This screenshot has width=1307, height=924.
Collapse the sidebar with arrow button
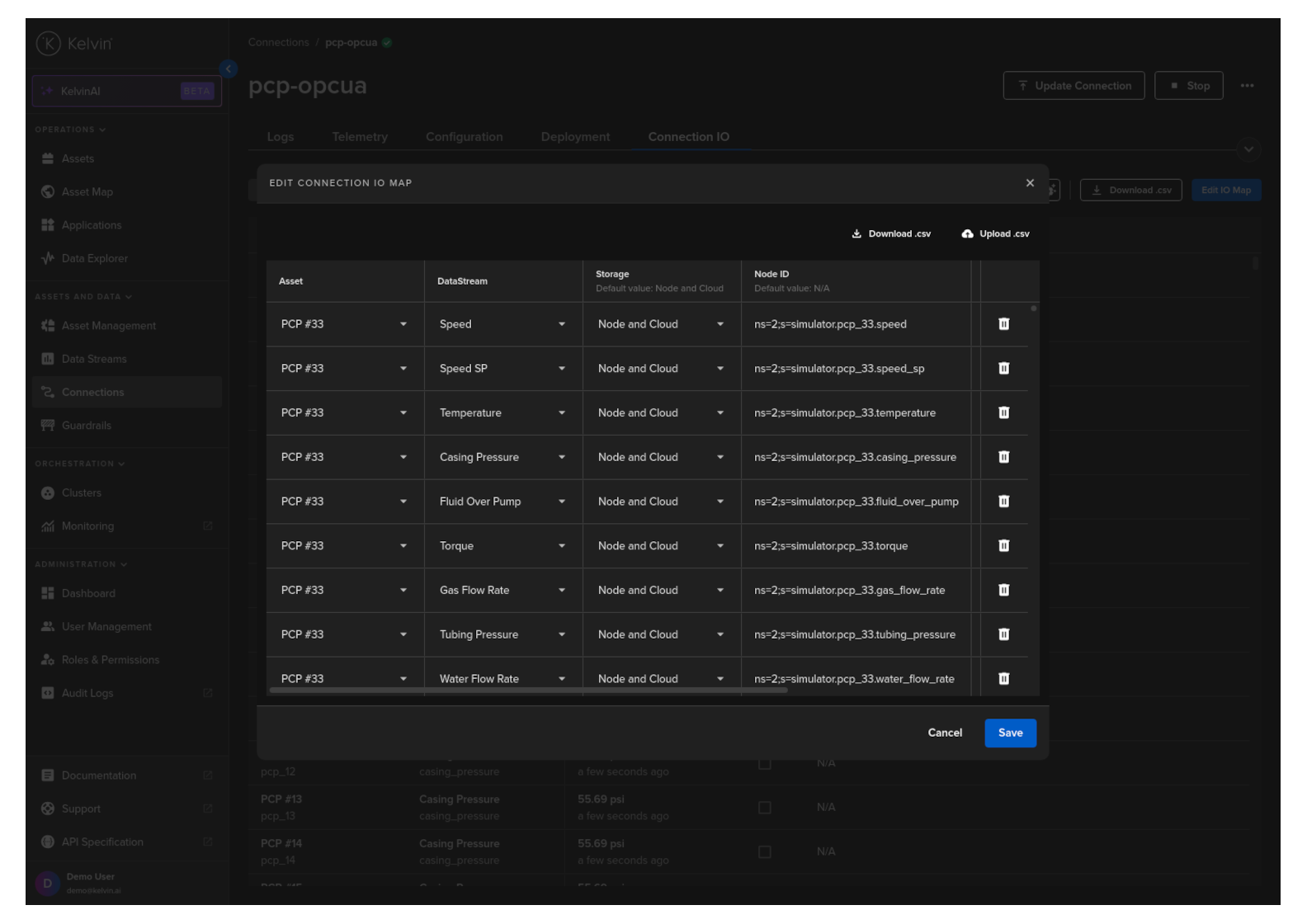point(229,69)
